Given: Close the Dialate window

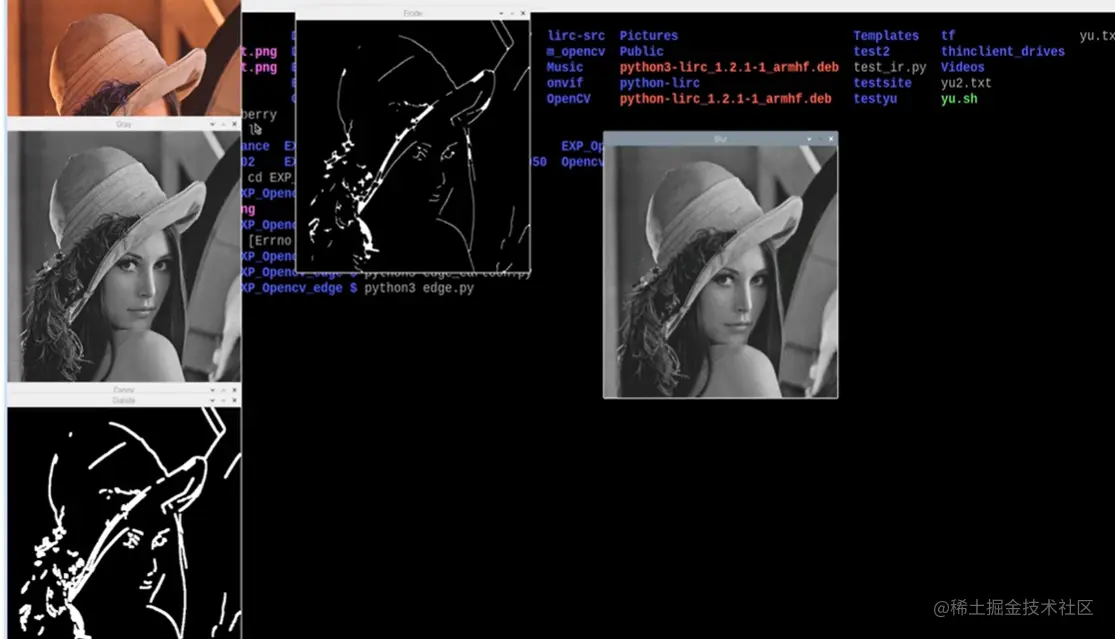Looking at the screenshot, I should pos(235,401).
